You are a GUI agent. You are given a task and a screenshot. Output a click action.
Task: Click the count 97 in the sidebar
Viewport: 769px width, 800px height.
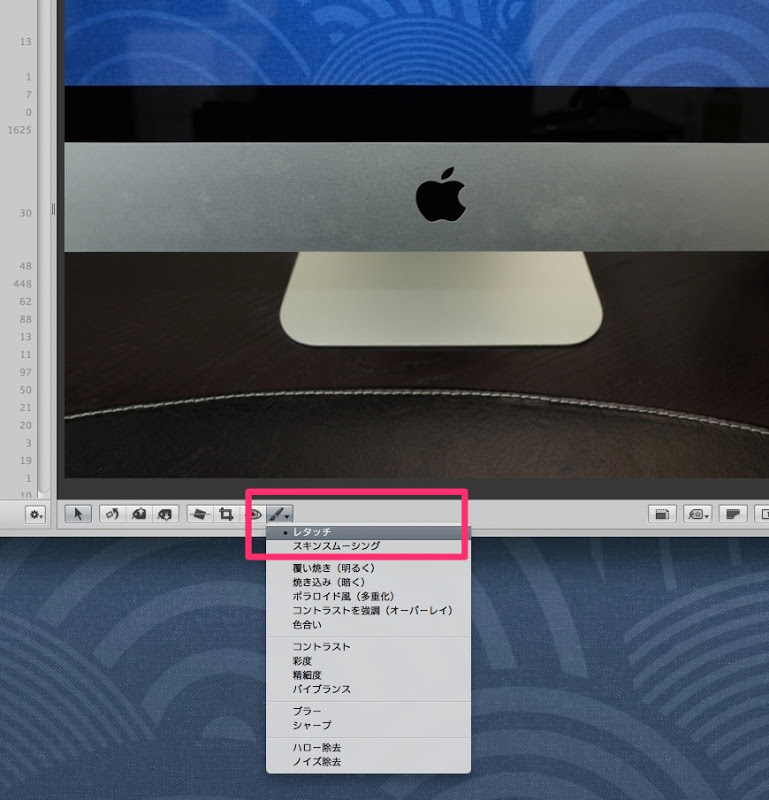pyautogui.click(x=26, y=372)
